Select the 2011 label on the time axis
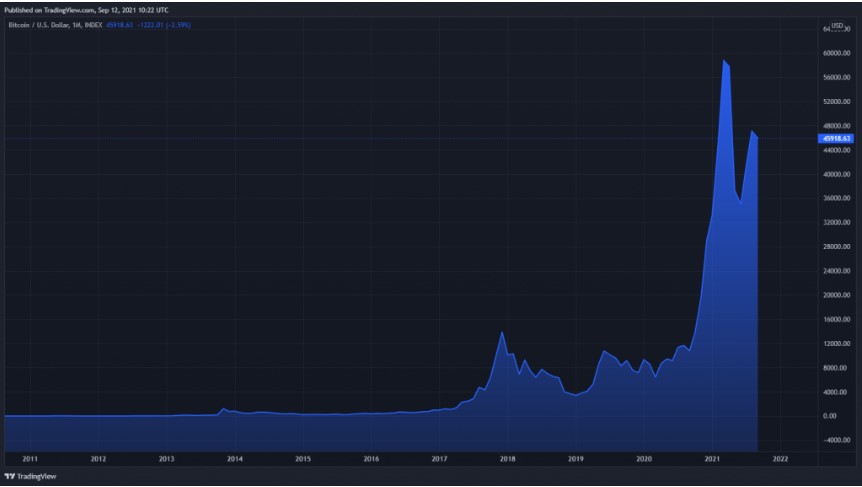The width and height of the screenshot is (862, 487). click(x=30, y=458)
